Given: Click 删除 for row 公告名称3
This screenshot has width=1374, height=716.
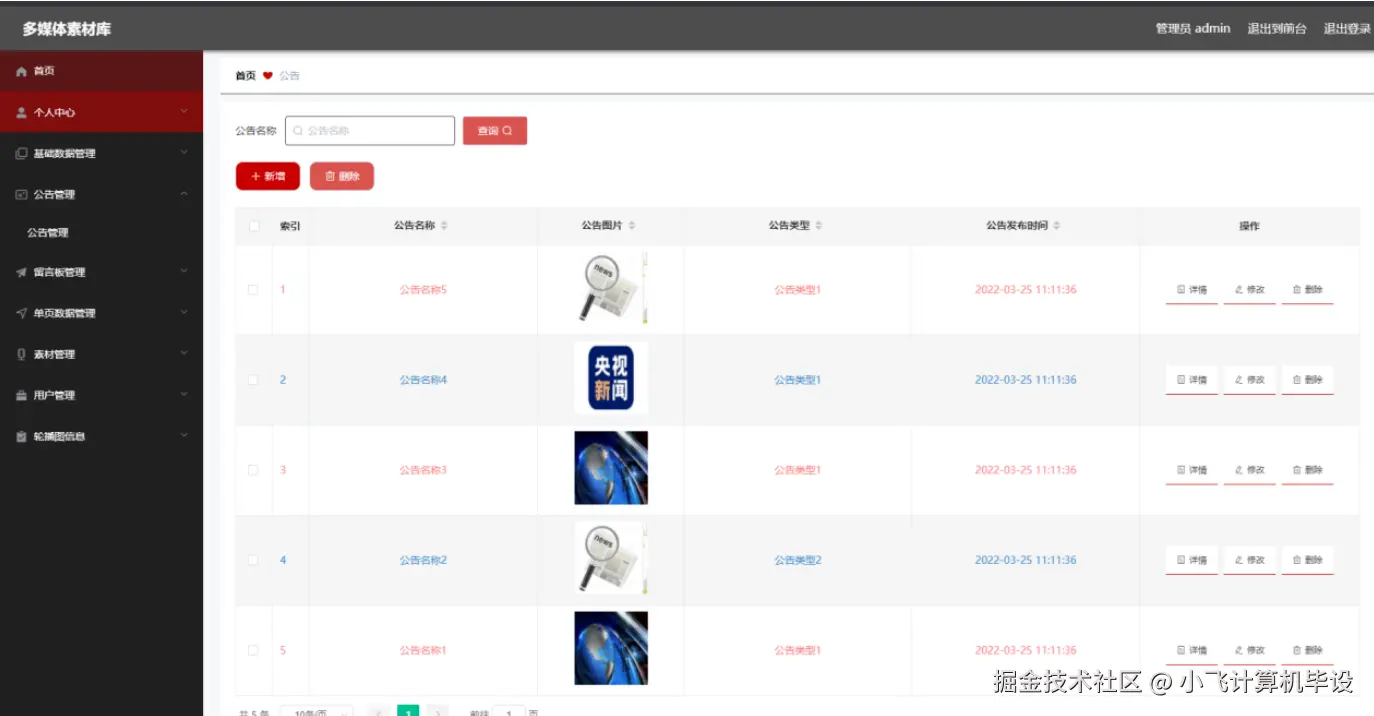Looking at the screenshot, I should 1308,470.
